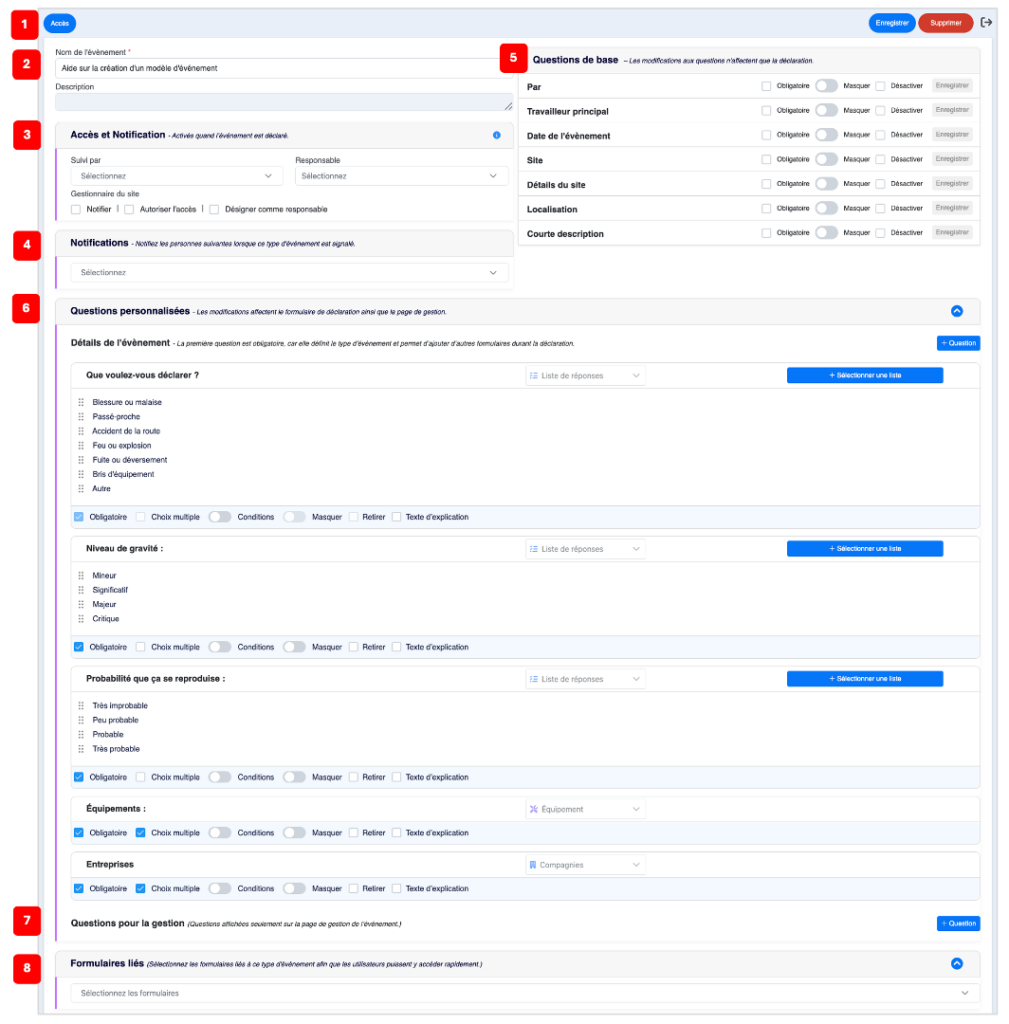The image size is (1009, 1024).
Task: Collapse the Formulaires liés section chevron
Action: click(957, 963)
